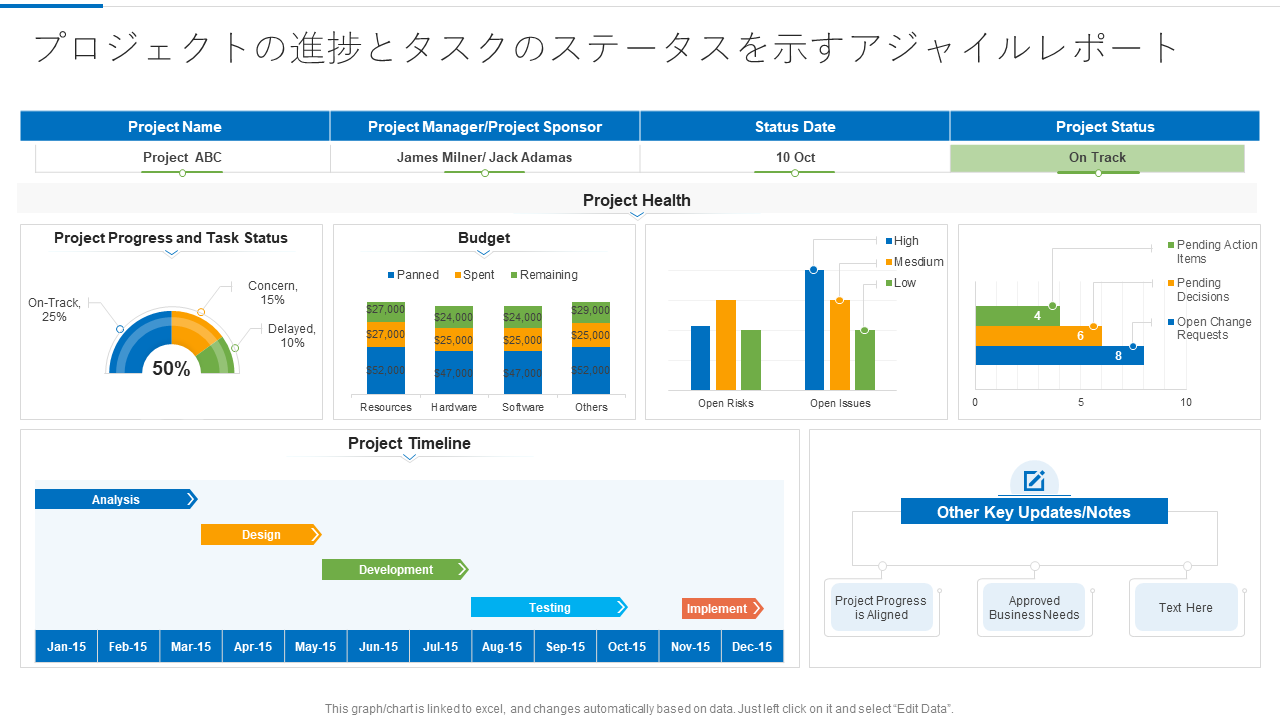Viewport: 1280px width, 720px height.
Task: Click the 'Other Key Updates/Notes' title bar
Action: point(1034,512)
